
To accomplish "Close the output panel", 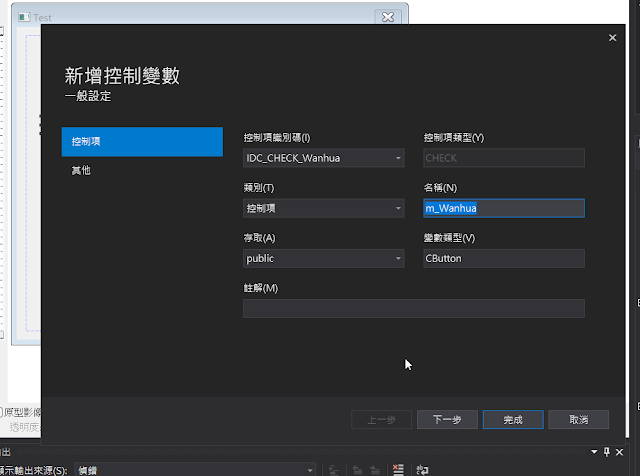I will pos(619,452).
